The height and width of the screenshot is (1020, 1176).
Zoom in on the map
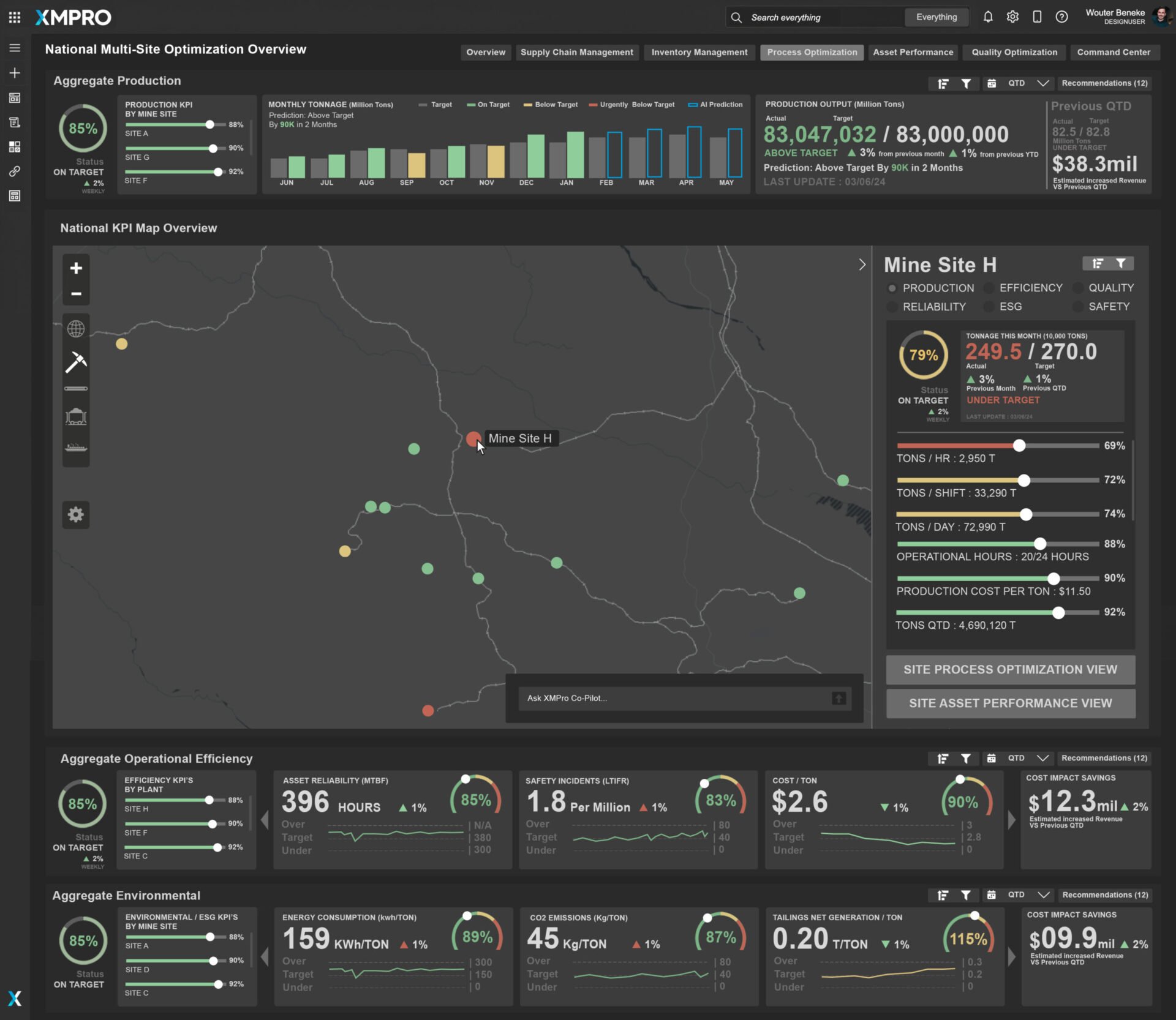pos(76,268)
